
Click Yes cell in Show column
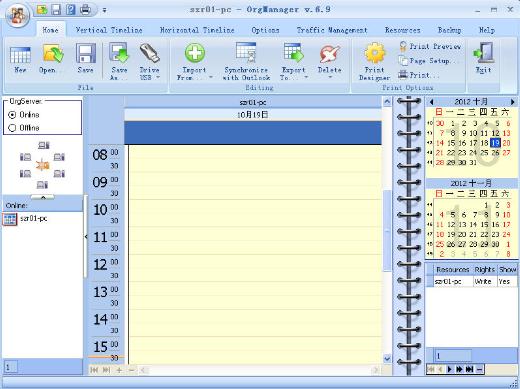pyautogui.click(x=507, y=281)
